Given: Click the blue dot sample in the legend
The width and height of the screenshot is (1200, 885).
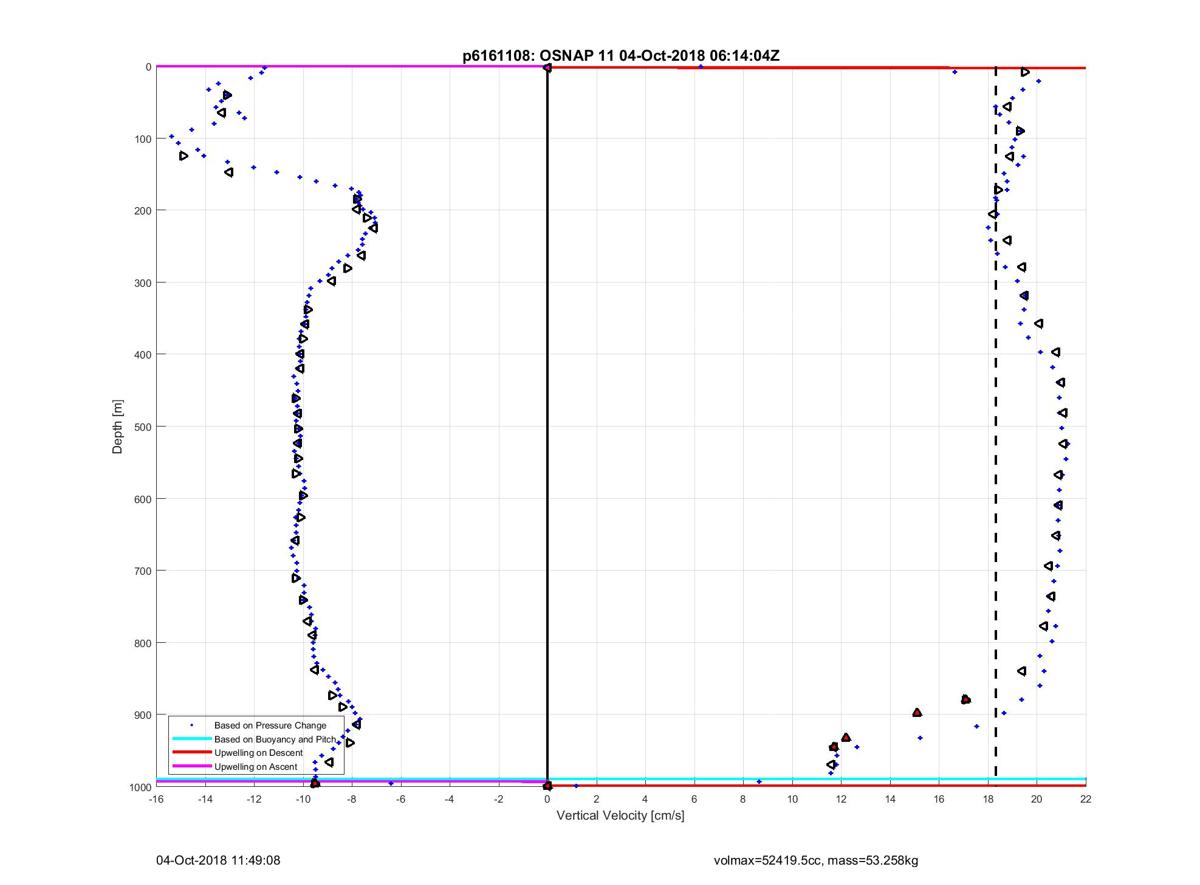Looking at the screenshot, I should (x=191, y=724).
